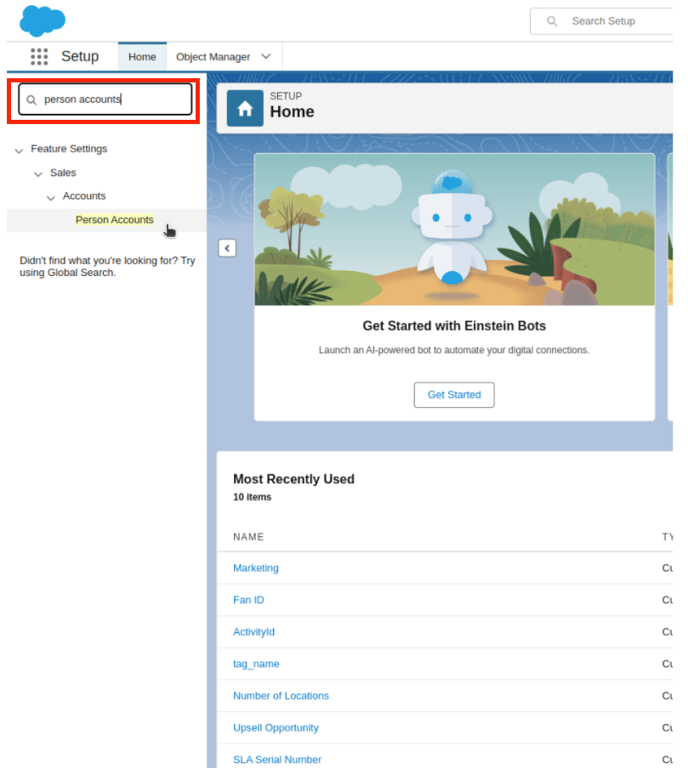Click the Salesforce cloud logo
This screenshot has height=768, width=688.
coord(42,21)
